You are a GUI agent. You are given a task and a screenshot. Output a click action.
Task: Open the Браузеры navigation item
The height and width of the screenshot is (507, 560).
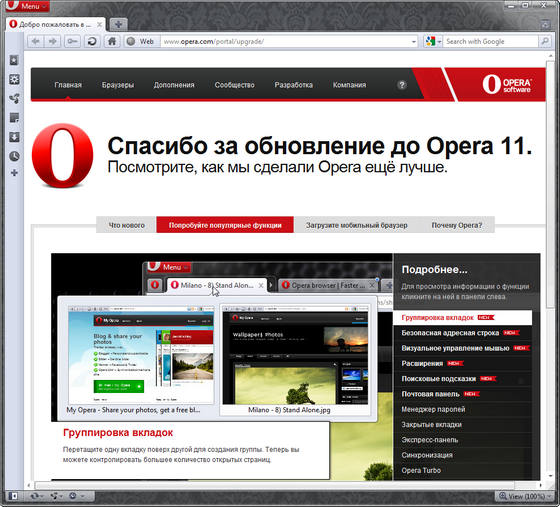(118, 85)
